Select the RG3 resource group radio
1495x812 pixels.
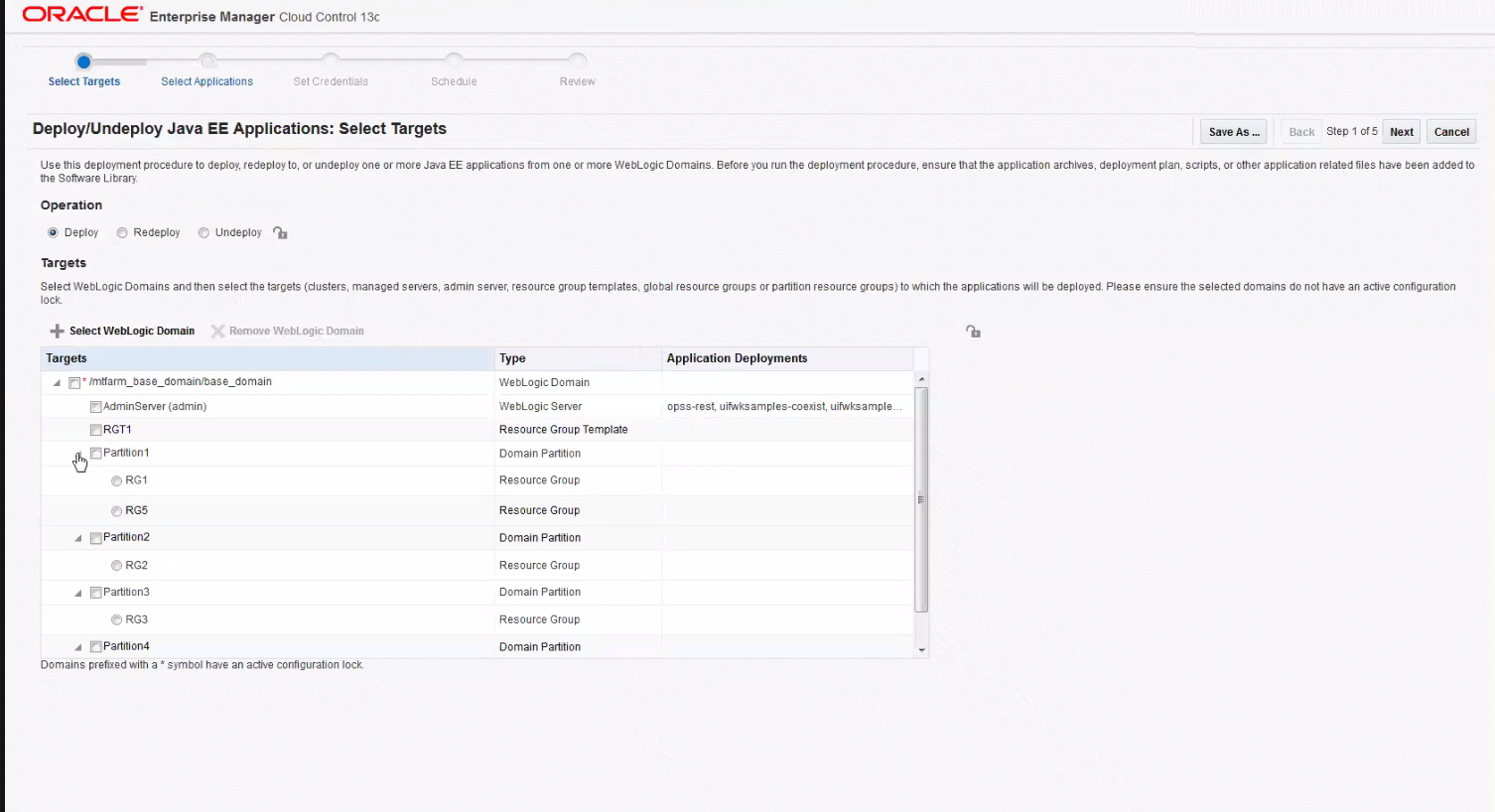pos(117,620)
